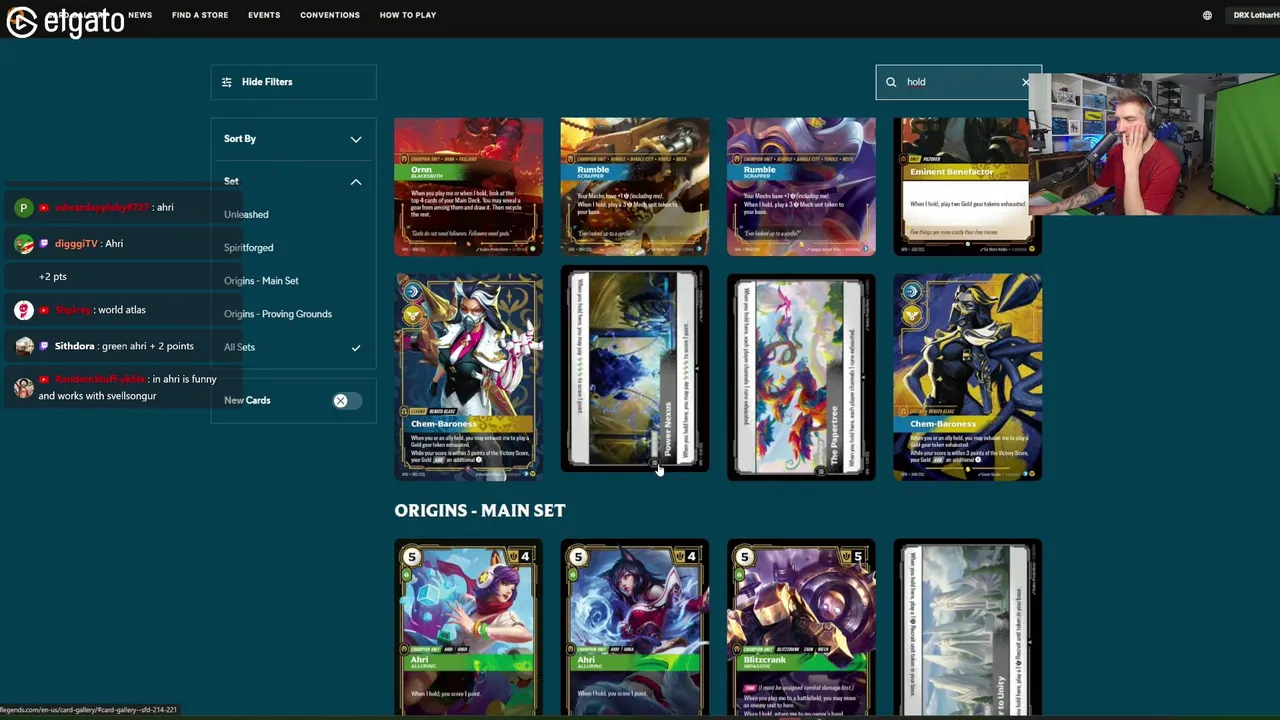Click the Twitch icon beside Sithdora chat message

[44, 346]
